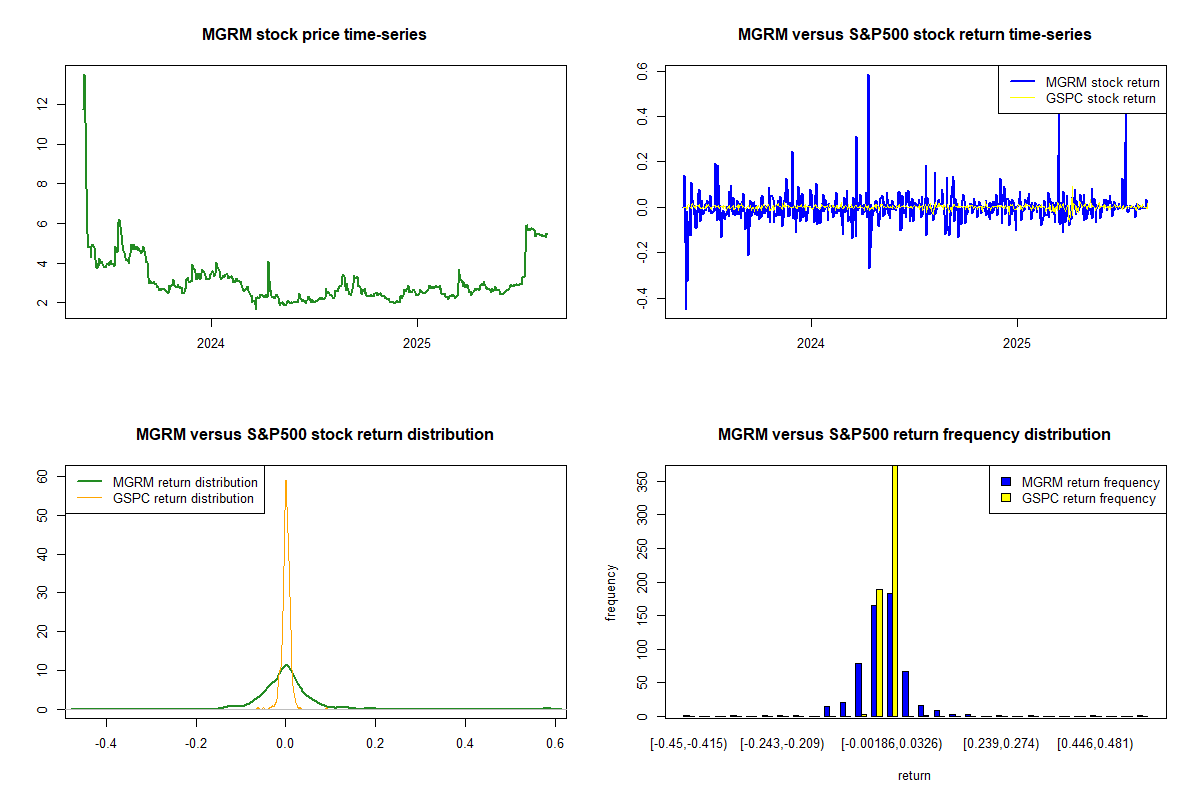Select the "MGRM versus S&P500 return frequency distribution" title
Viewport: 1200px width, 800px height.
pos(914,435)
